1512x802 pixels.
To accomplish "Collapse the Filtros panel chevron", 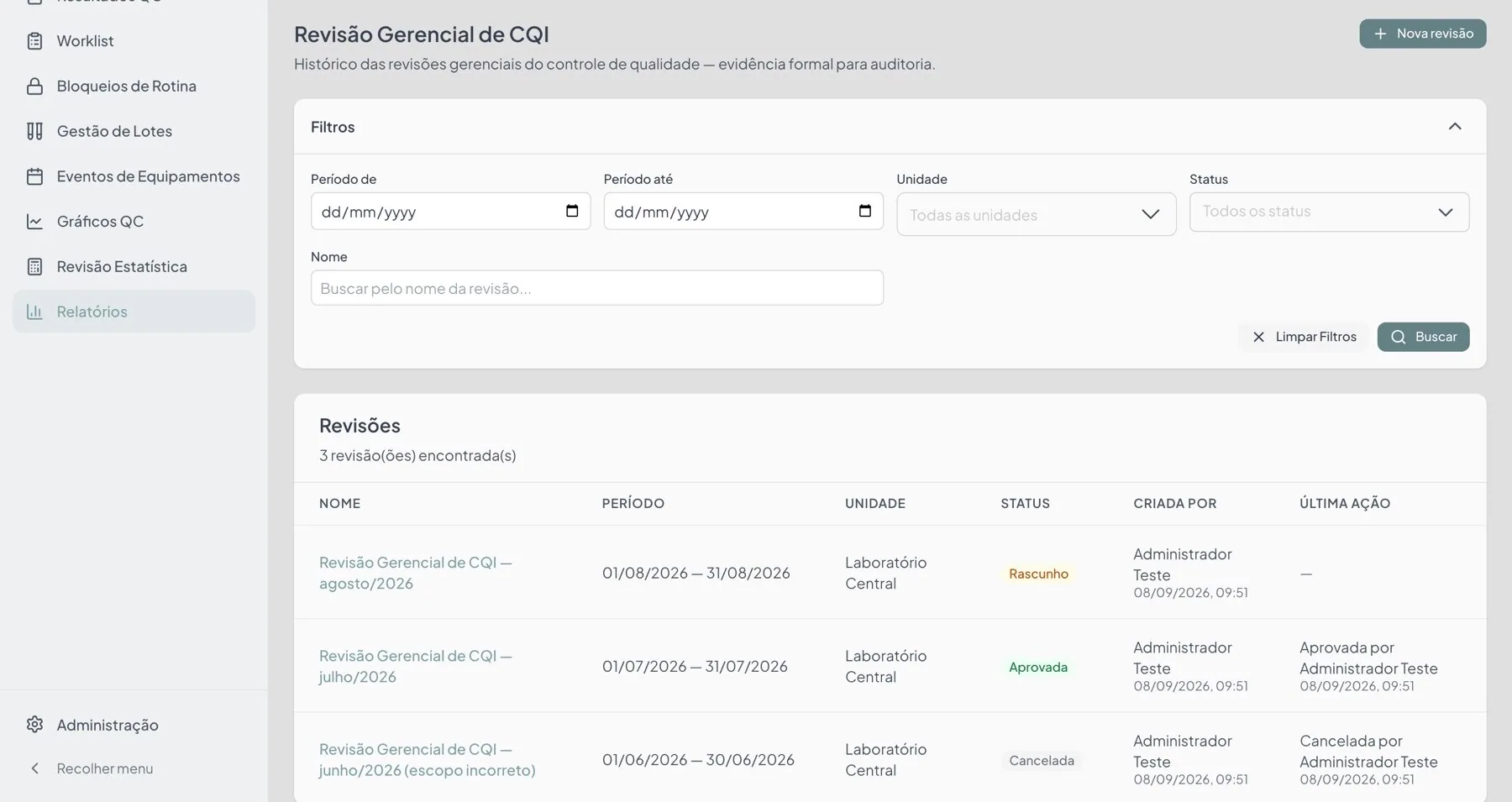I will click(x=1455, y=127).
